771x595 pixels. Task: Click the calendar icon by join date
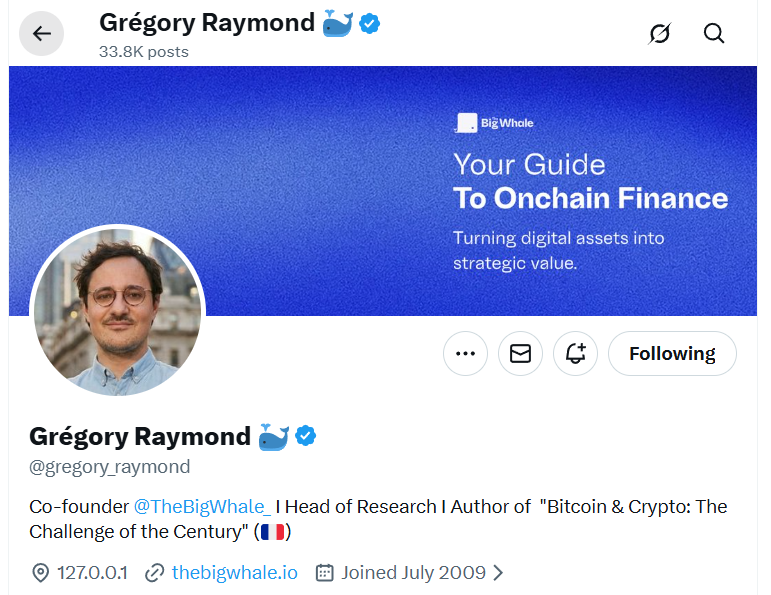tap(324, 573)
